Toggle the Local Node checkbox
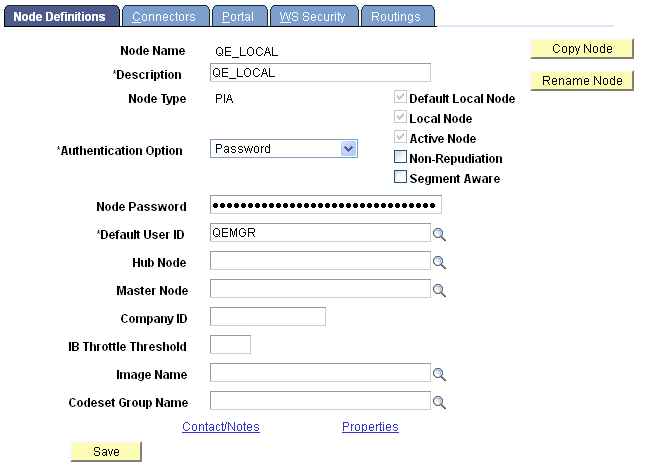The height and width of the screenshot is (474, 661). (x=400, y=117)
